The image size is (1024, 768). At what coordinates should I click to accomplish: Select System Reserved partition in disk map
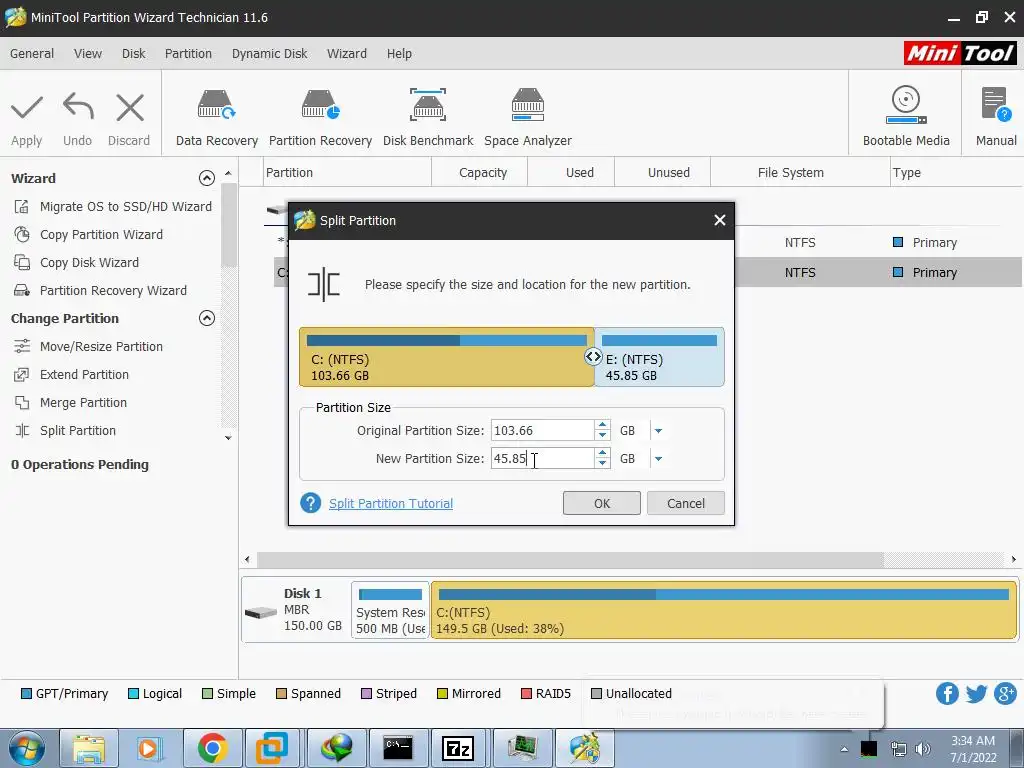390,610
